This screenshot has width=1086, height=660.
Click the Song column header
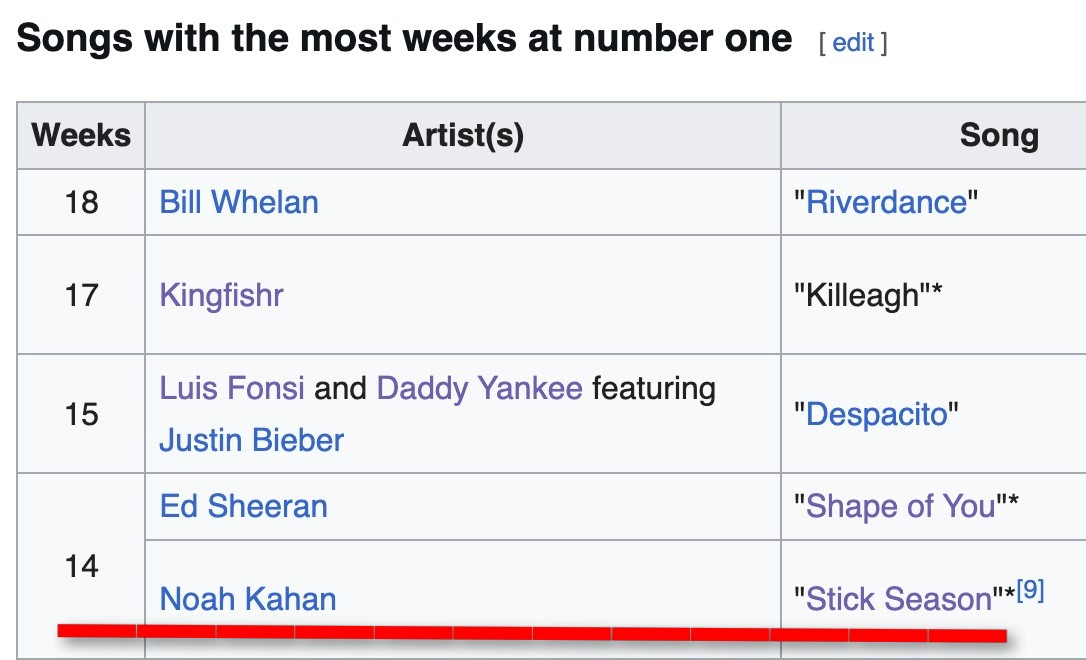pyautogui.click(x=998, y=135)
